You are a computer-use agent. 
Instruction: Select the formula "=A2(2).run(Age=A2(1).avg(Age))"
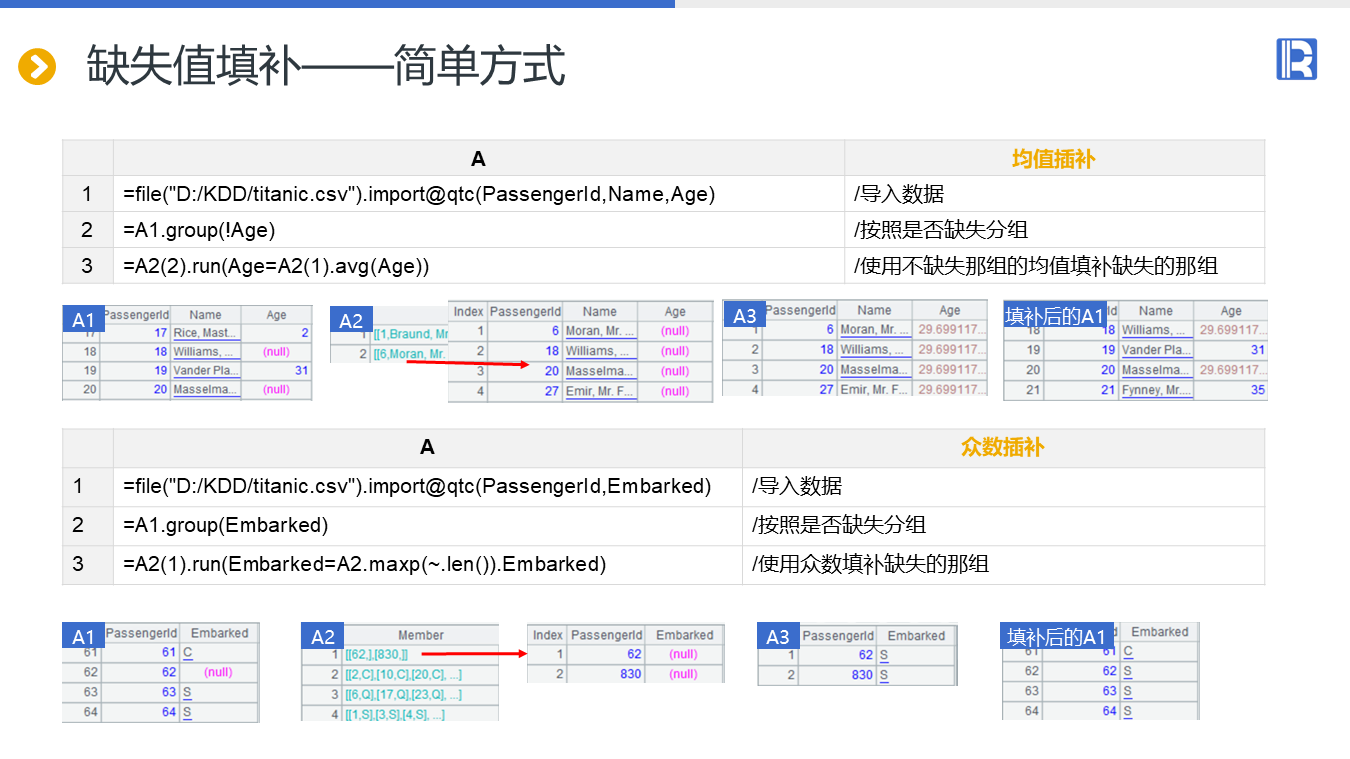pos(276,266)
